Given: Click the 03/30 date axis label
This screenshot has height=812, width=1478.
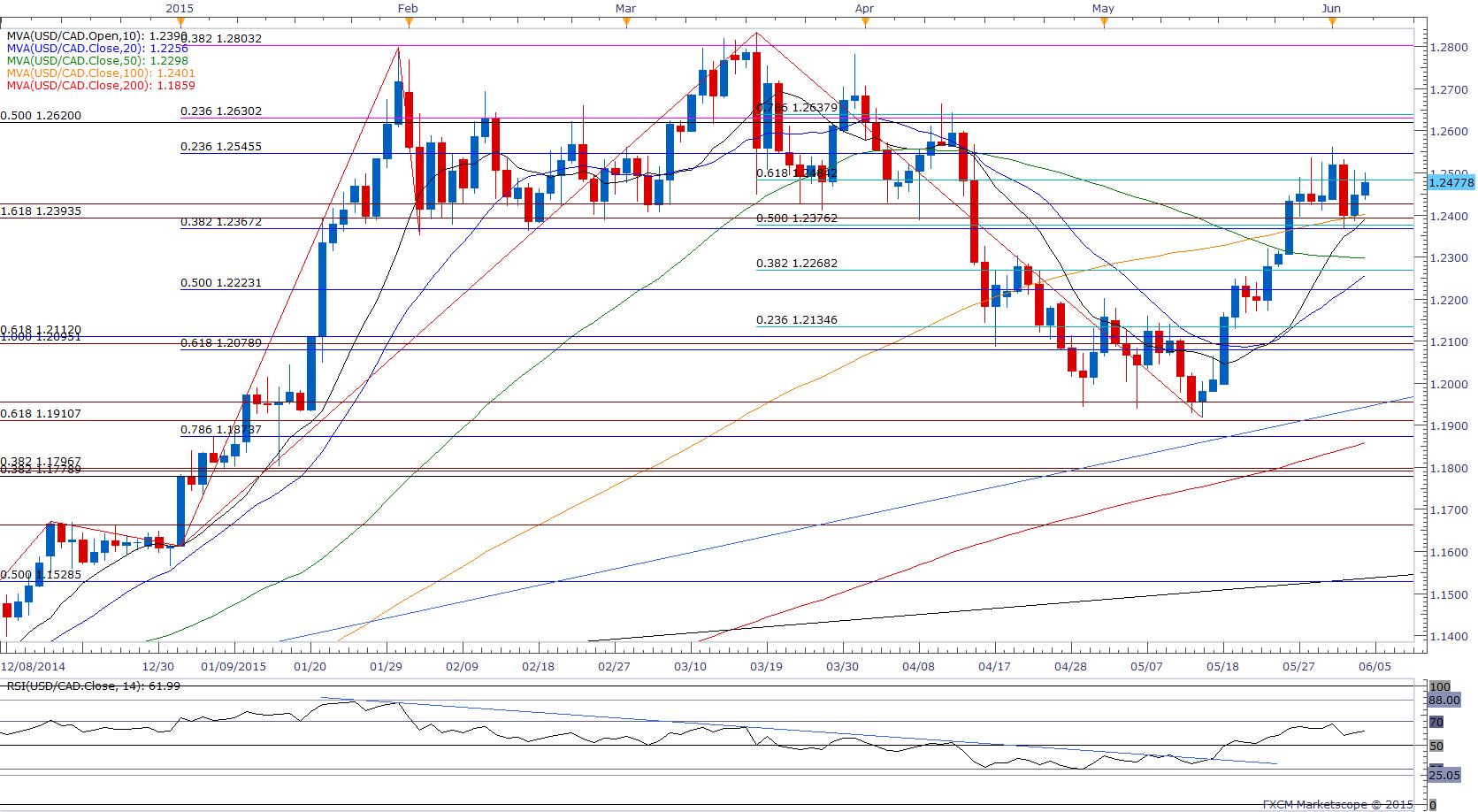Looking at the screenshot, I should [843, 667].
